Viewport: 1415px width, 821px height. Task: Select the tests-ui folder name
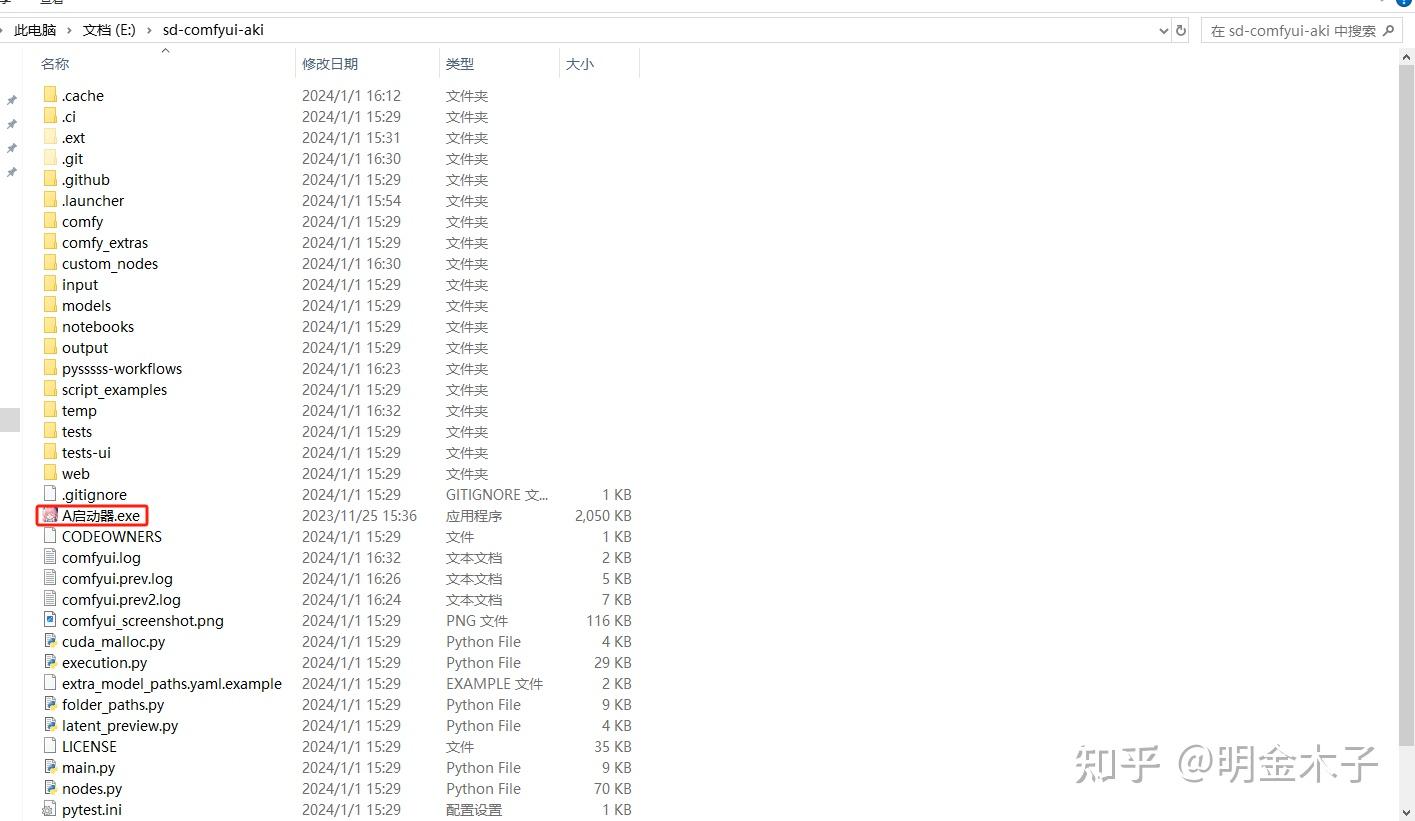coord(86,452)
